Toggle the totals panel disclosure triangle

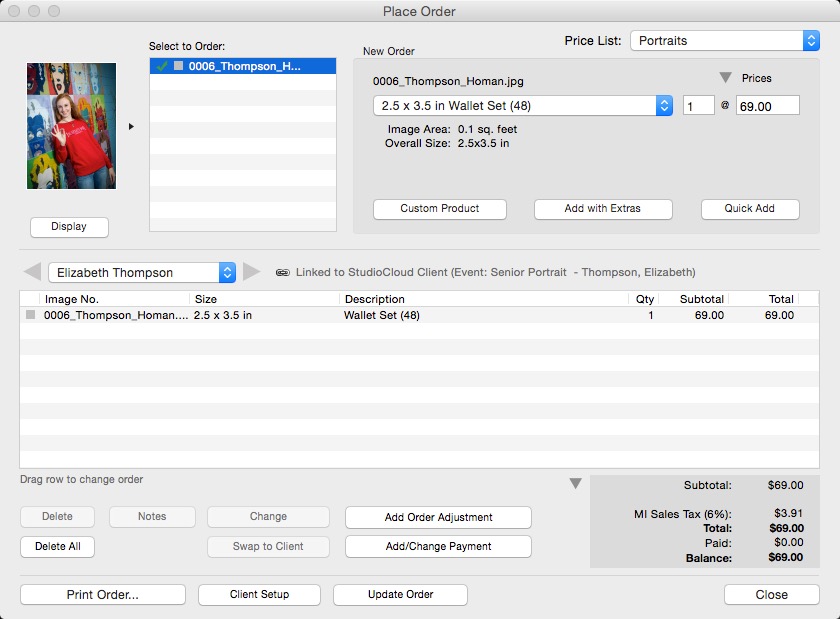[x=575, y=484]
